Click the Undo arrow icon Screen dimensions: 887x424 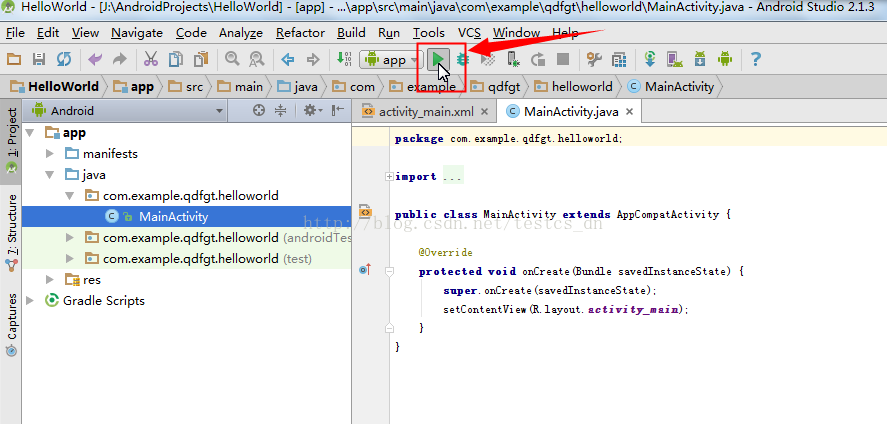94,59
